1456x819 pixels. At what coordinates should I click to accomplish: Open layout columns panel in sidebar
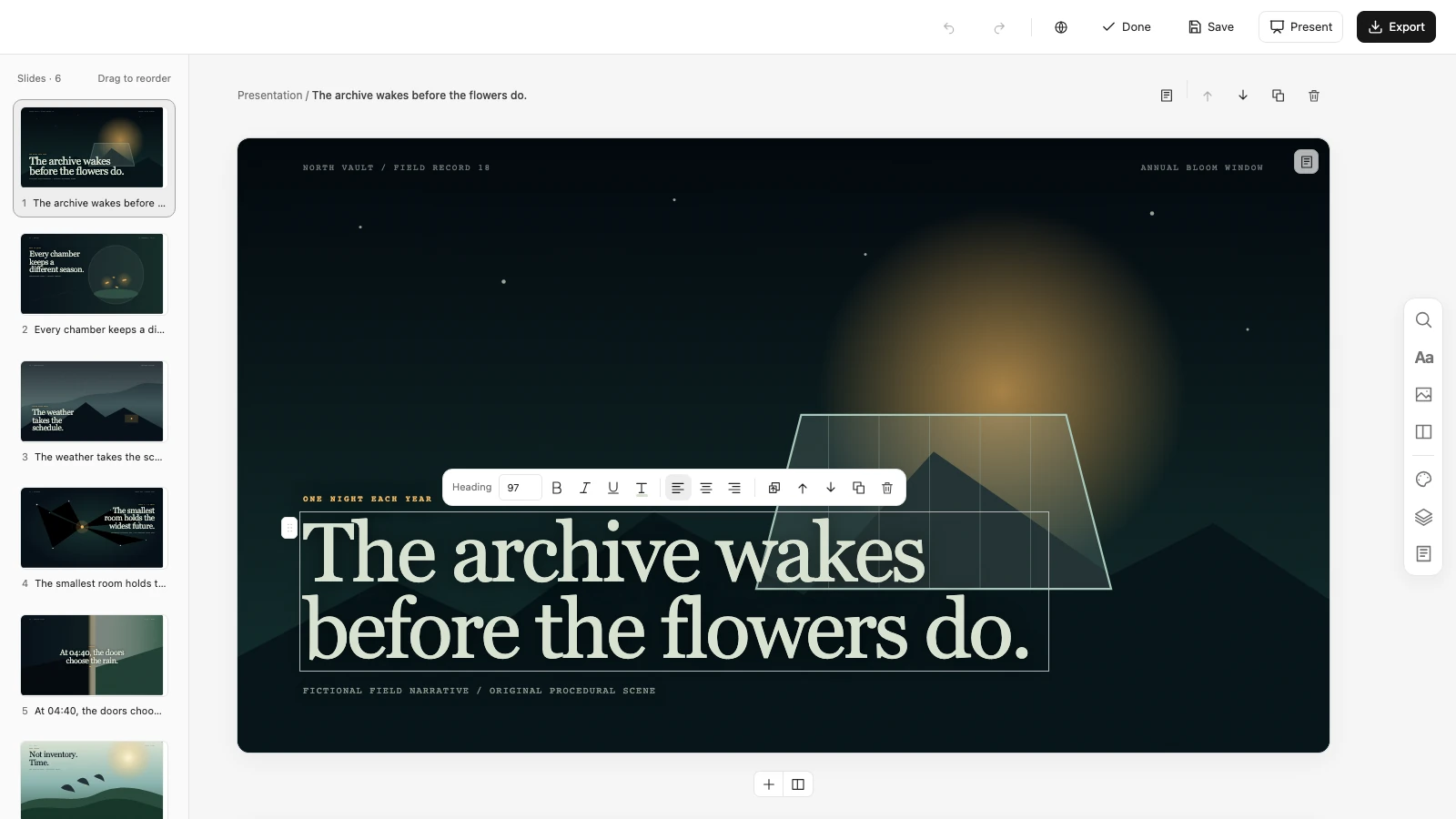[1424, 432]
